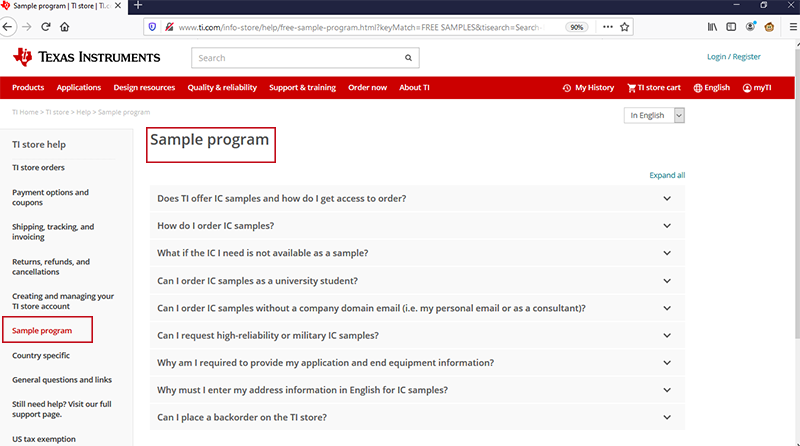Image resolution: width=800 pixels, height=446 pixels.
Task: Open Payment options and coupons help
Action: 50,197
